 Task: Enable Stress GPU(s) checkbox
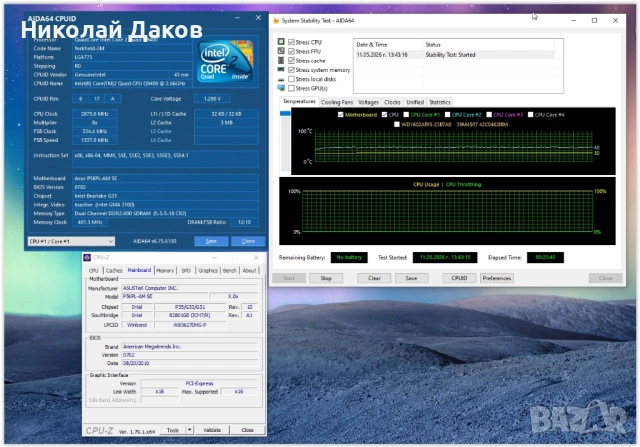coord(291,88)
